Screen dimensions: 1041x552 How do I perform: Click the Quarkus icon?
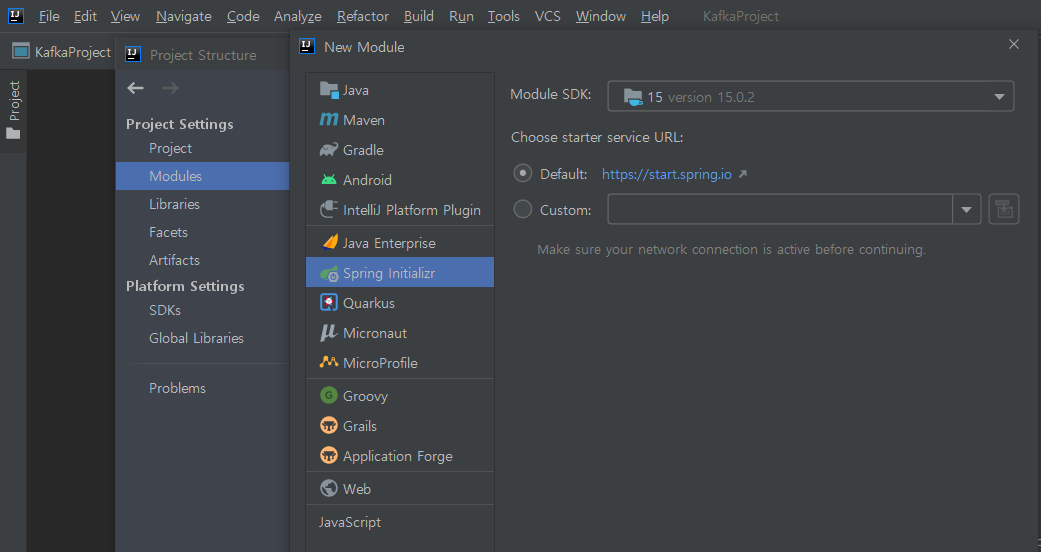pyautogui.click(x=329, y=303)
